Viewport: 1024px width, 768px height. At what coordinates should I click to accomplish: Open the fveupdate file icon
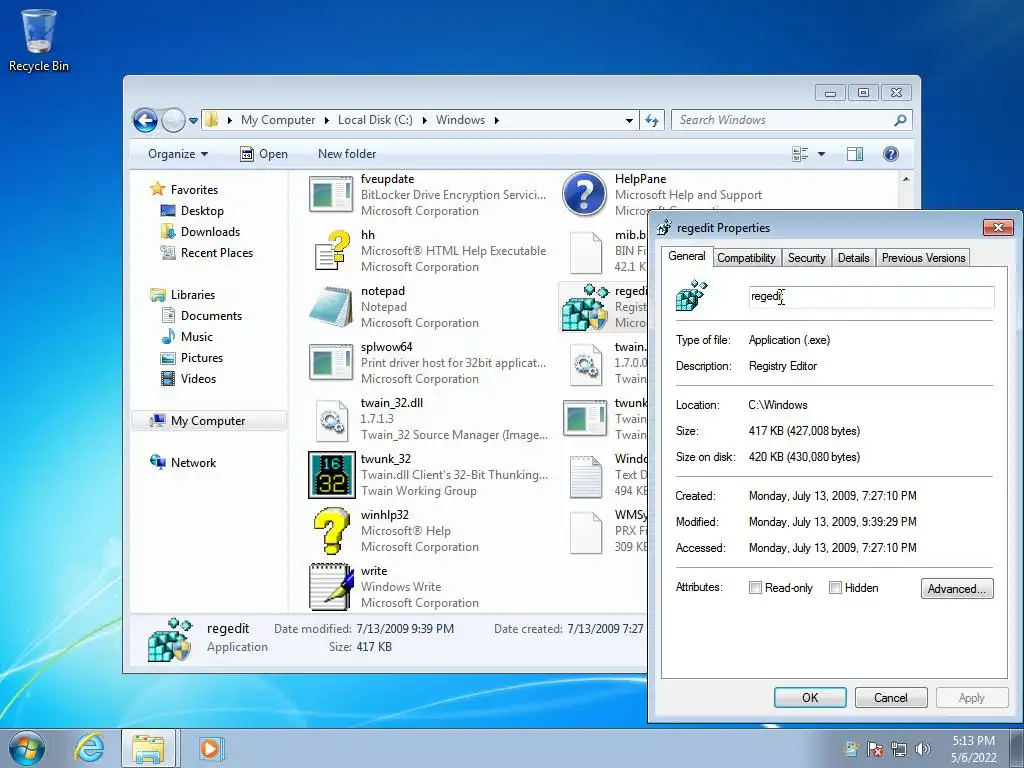331,195
